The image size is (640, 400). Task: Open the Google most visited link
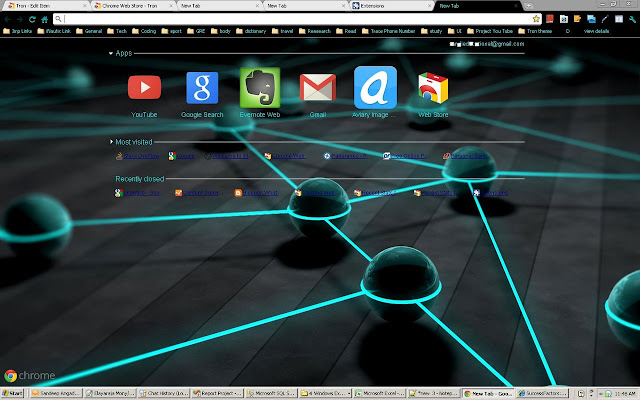click(x=182, y=156)
